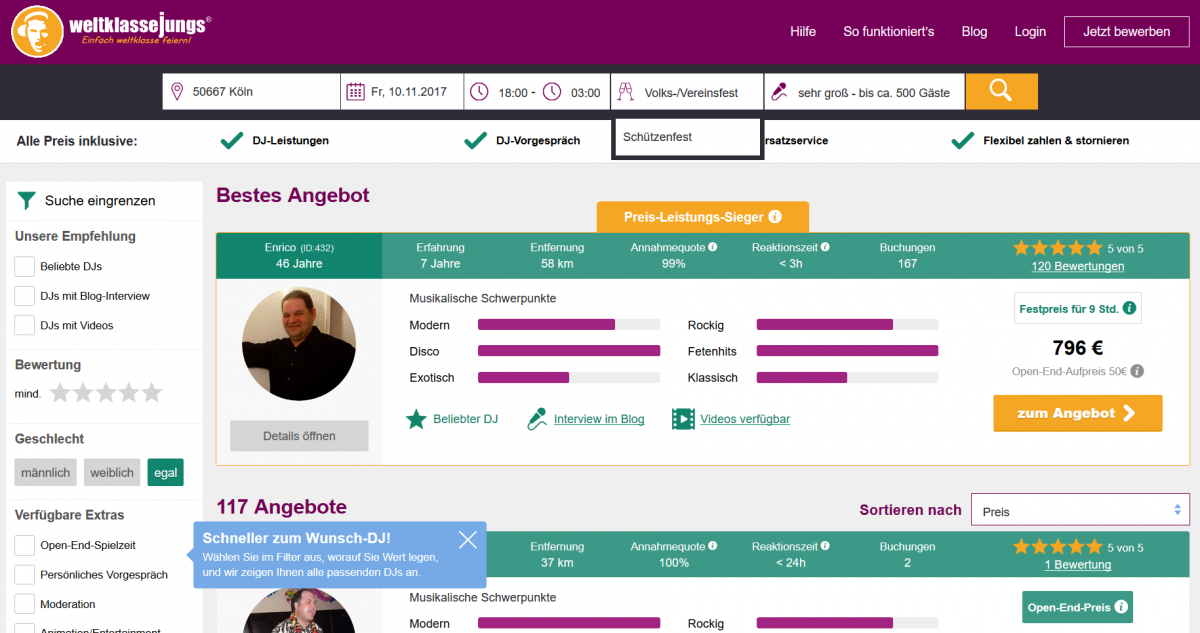Enable the DJs mit Blog-Interview checkbox

pos(24,296)
